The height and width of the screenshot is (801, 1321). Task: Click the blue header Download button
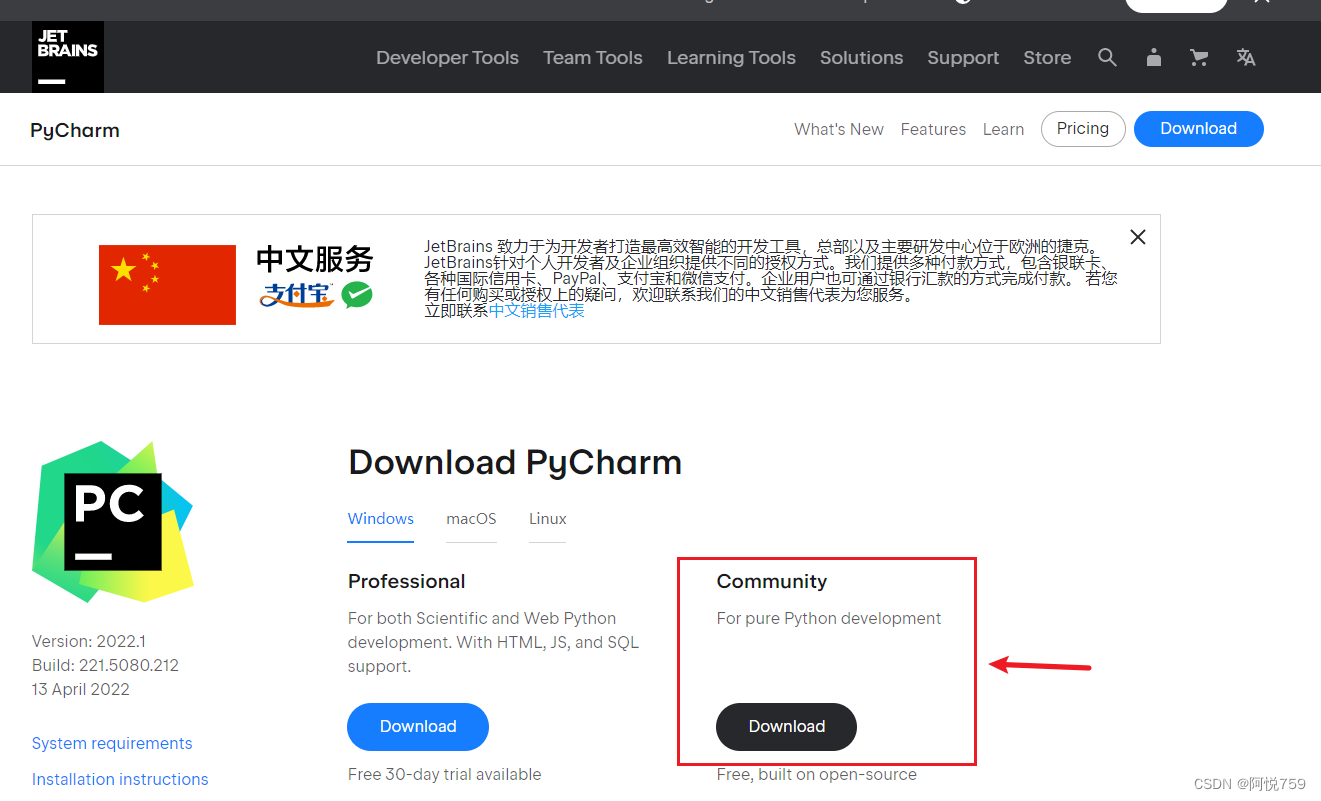click(x=1199, y=128)
